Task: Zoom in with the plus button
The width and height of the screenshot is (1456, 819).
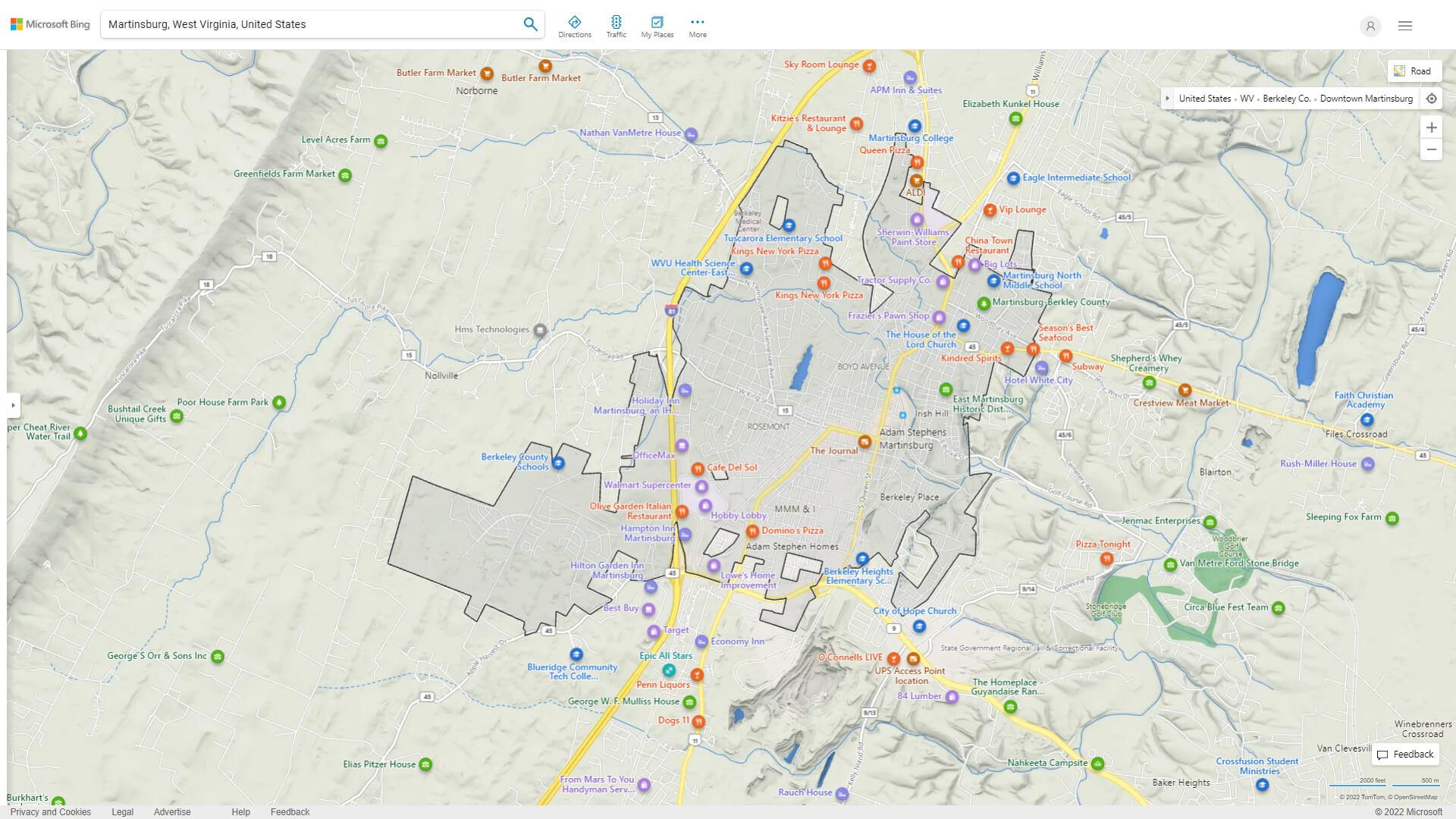Action: coord(1431,127)
